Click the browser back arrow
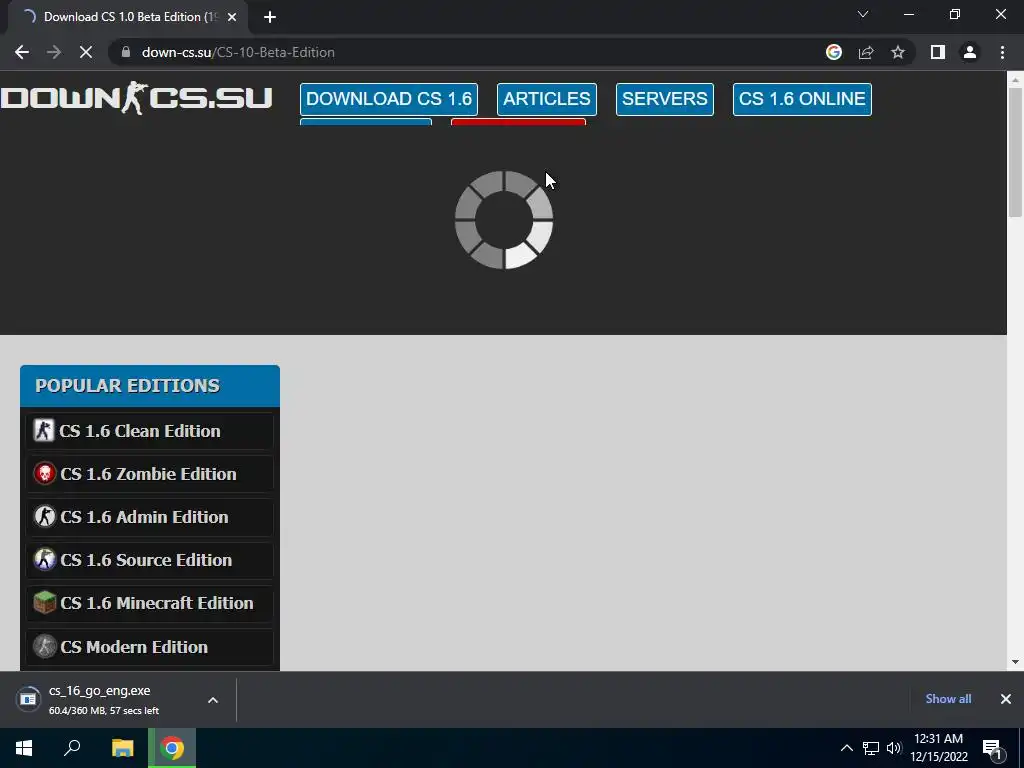This screenshot has width=1024, height=768. (x=22, y=52)
